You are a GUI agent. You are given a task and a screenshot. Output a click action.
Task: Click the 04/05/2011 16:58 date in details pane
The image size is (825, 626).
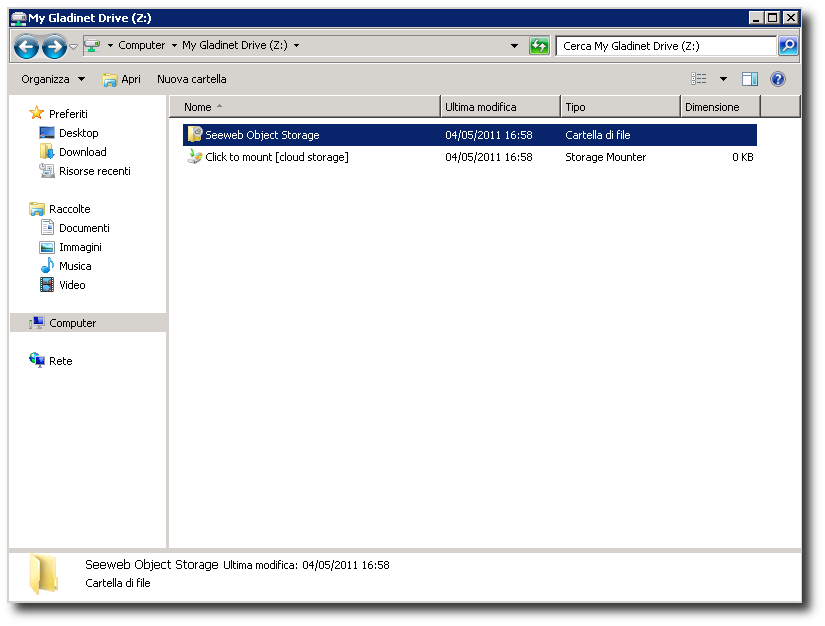pyautogui.click(x=346, y=565)
